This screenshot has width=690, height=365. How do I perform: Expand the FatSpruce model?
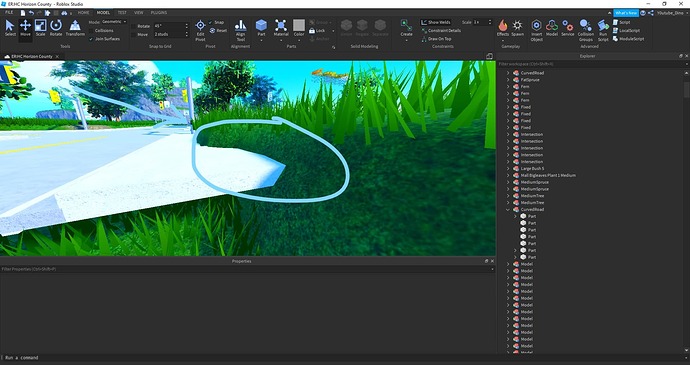[x=508, y=80]
